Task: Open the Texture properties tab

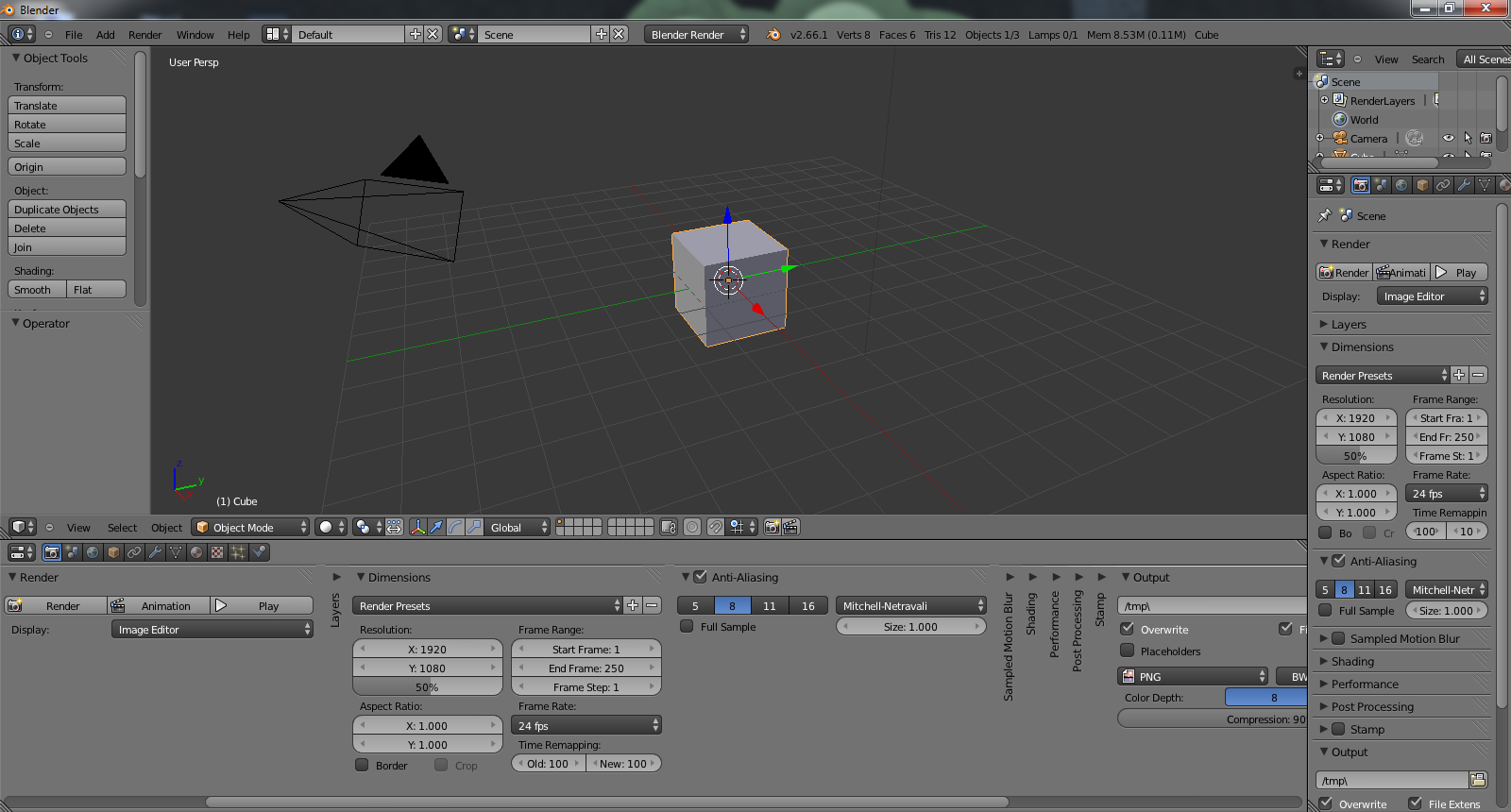Action: coord(217,552)
